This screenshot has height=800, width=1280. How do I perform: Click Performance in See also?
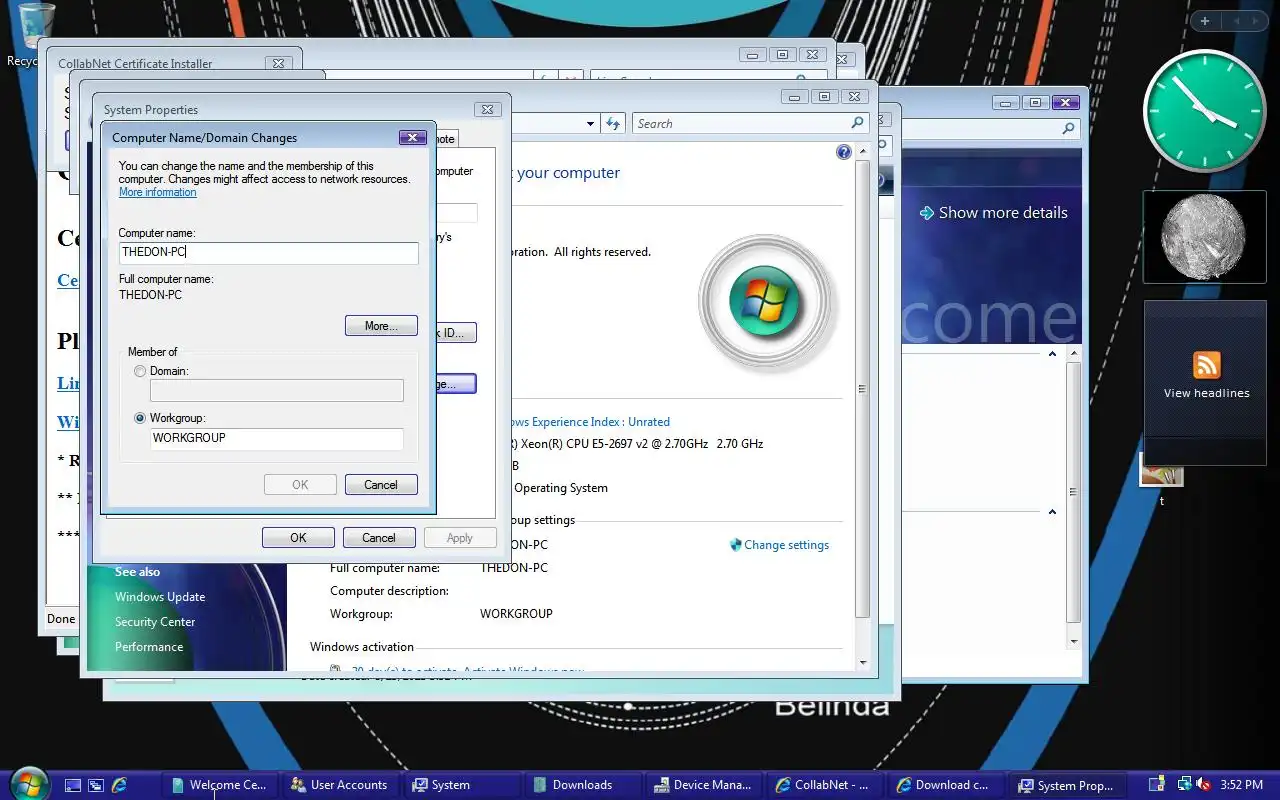click(149, 647)
